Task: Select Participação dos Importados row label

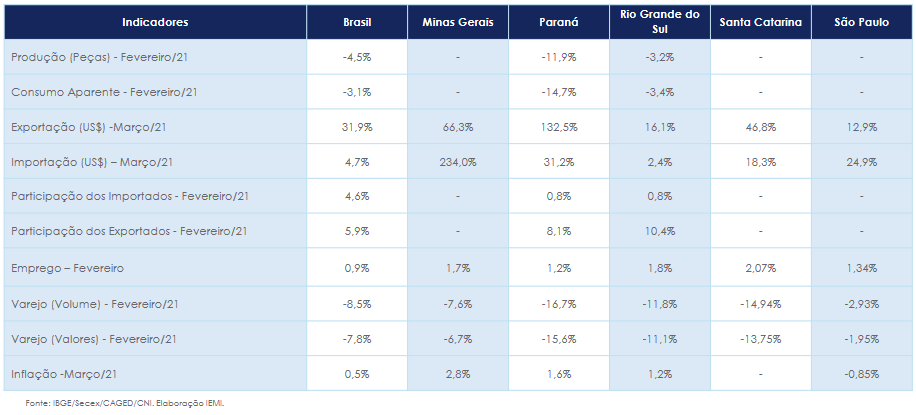Action: tap(127, 197)
